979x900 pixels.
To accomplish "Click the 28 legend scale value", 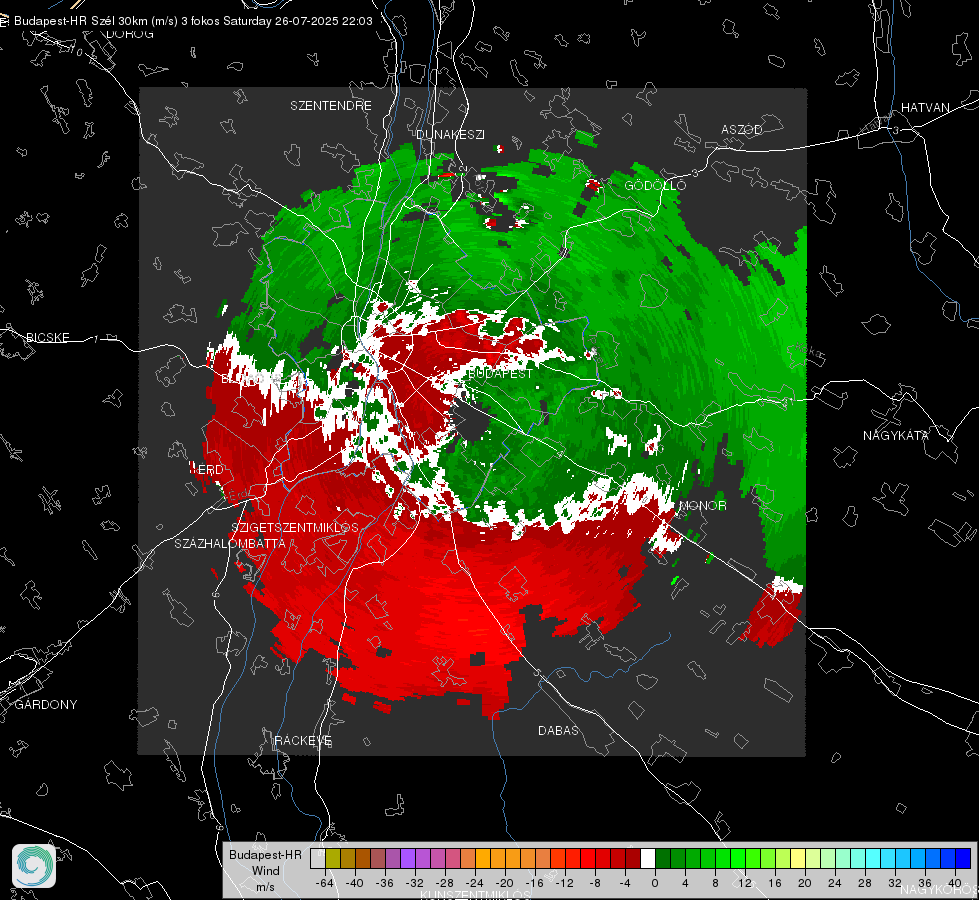I will click(x=865, y=883).
